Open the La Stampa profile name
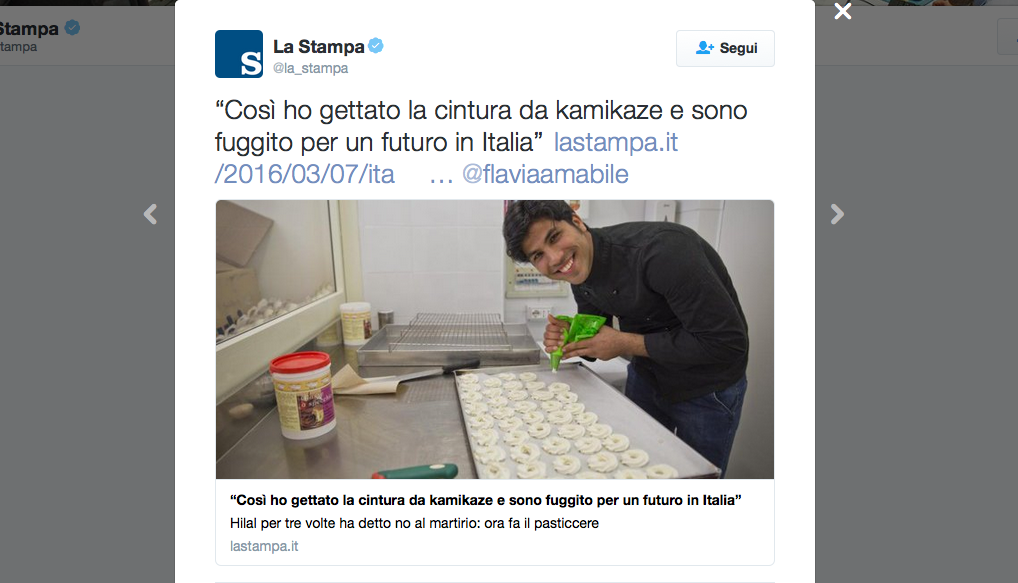This screenshot has height=583, width=1018. pos(318,47)
